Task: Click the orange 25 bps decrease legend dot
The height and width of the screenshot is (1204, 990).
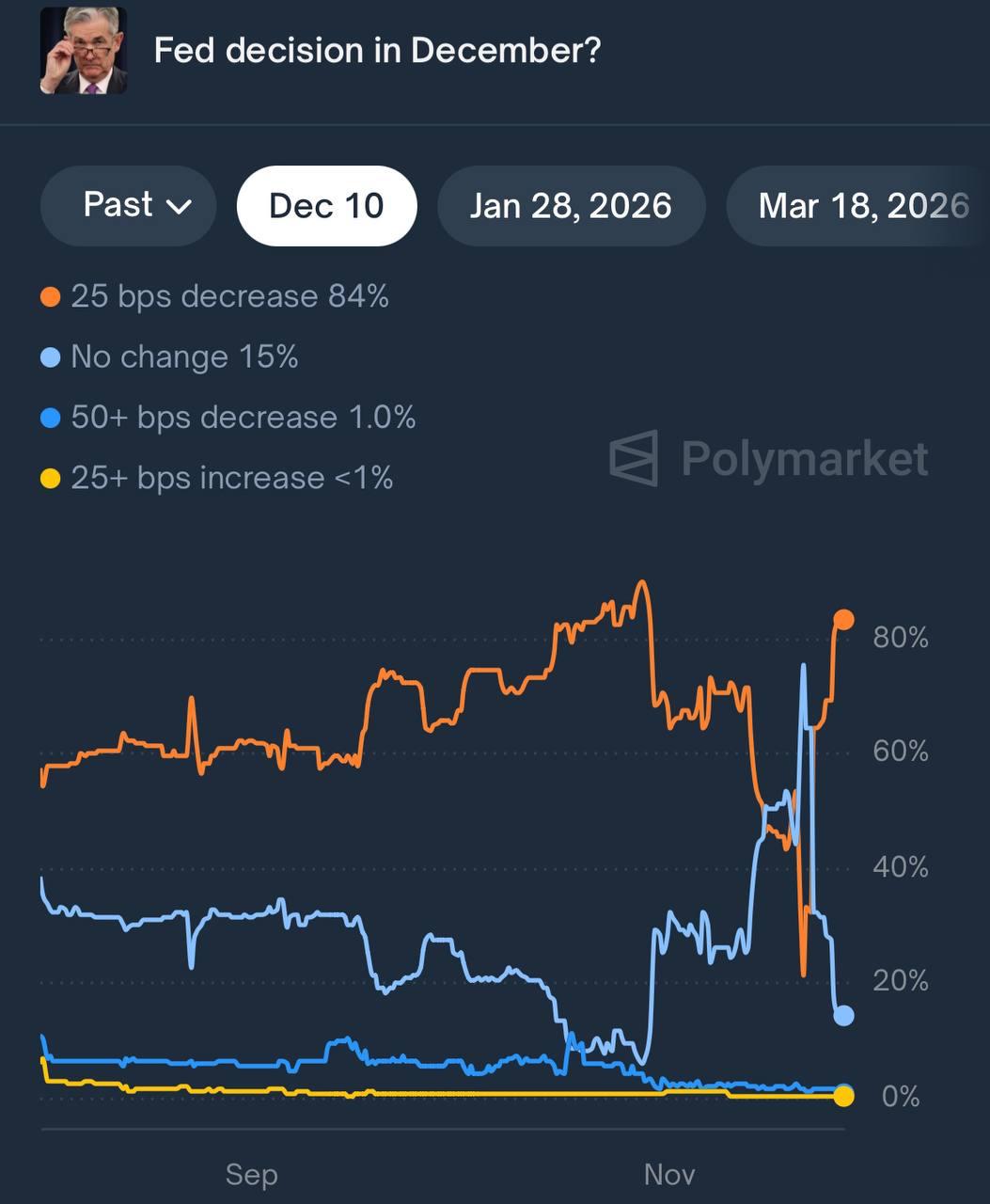Action: pos(52,295)
